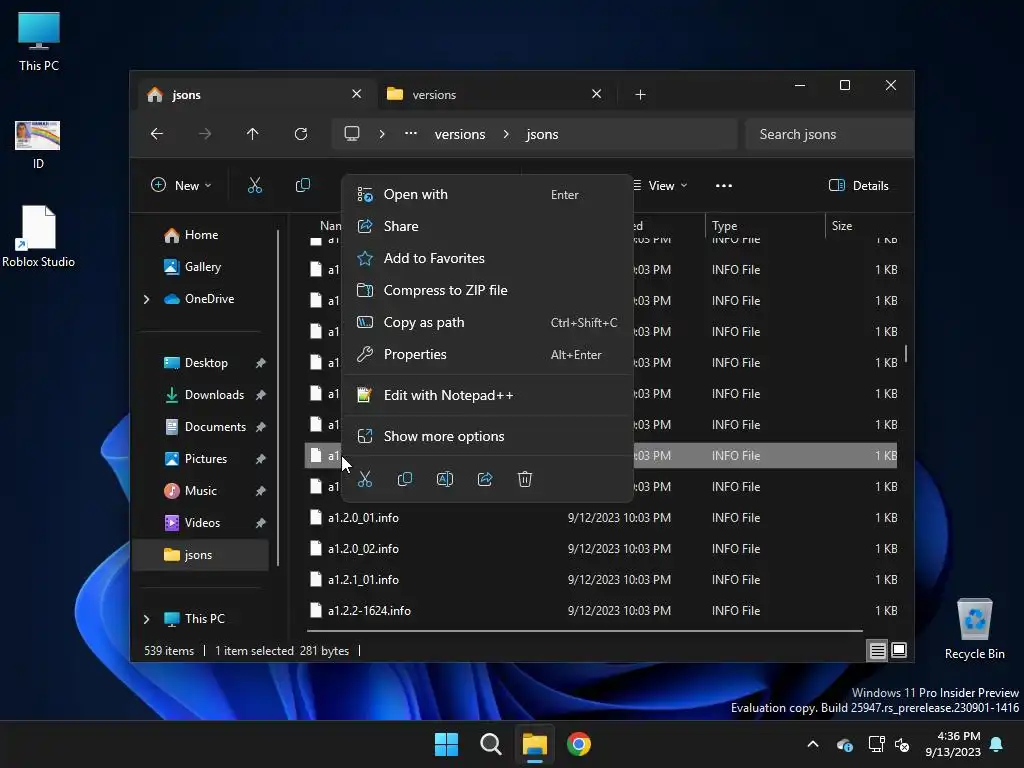Click the Delete trash icon in context menu
Image resolution: width=1024 pixels, height=768 pixels.
tap(525, 479)
